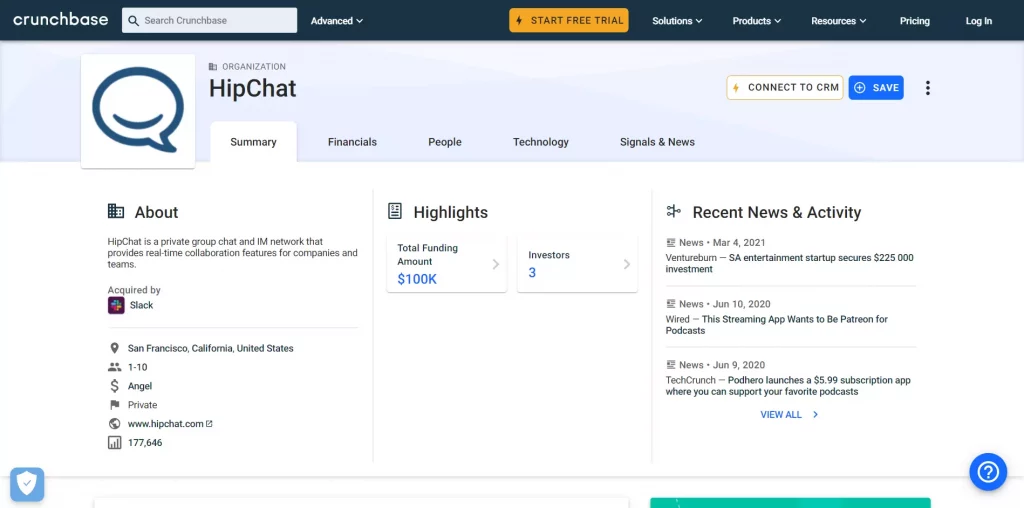Viewport: 1024px width, 508px height.
Task: Click the news icon beside Jun 9, 2020
Action: 671,364
